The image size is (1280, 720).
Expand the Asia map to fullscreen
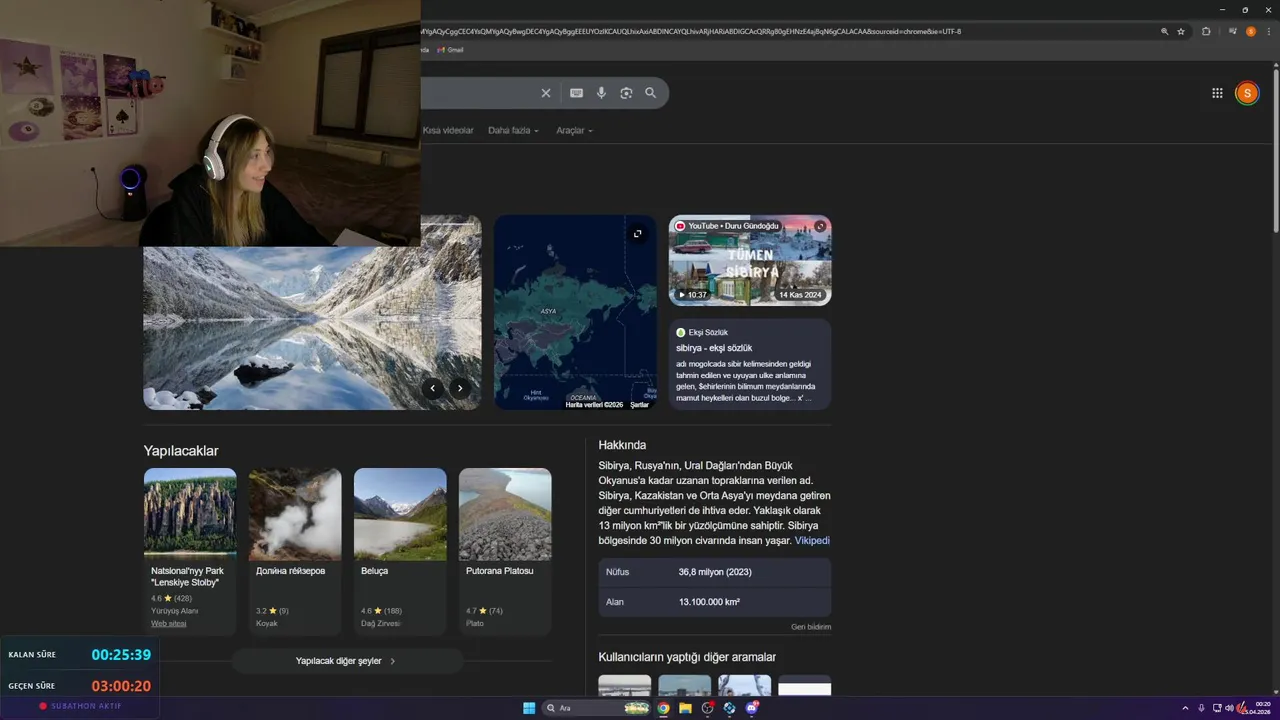(637, 234)
